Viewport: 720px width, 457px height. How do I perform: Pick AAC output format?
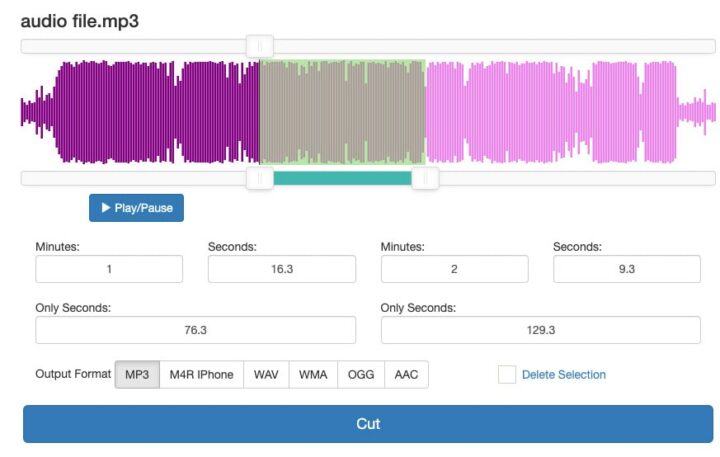point(406,375)
